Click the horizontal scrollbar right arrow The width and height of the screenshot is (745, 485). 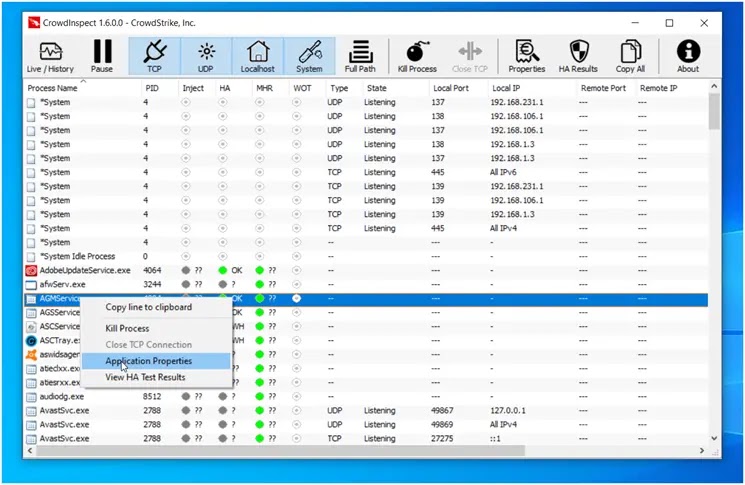click(702, 450)
